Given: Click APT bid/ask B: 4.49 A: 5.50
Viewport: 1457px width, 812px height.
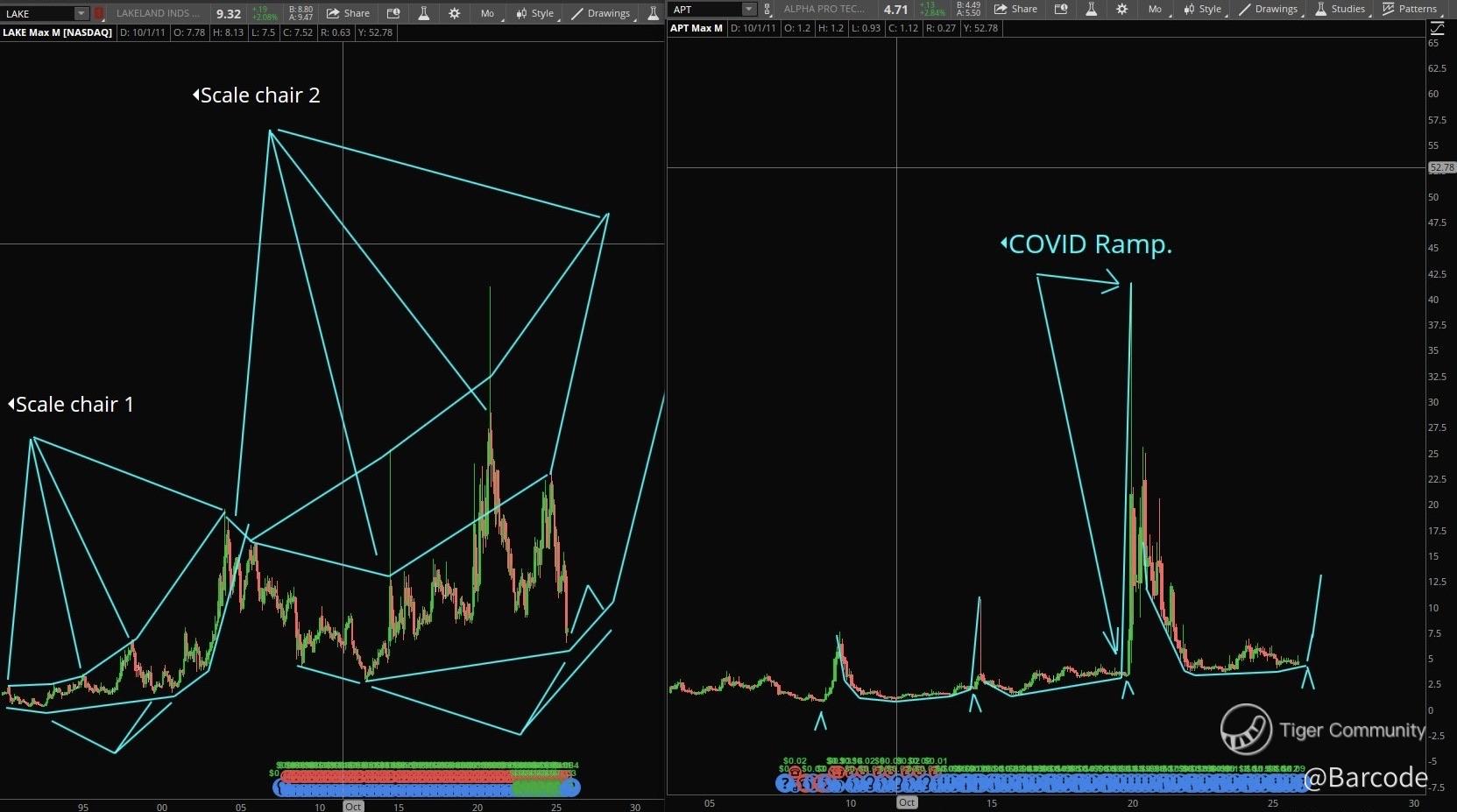Looking at the screenshot, I should [968, 9].
